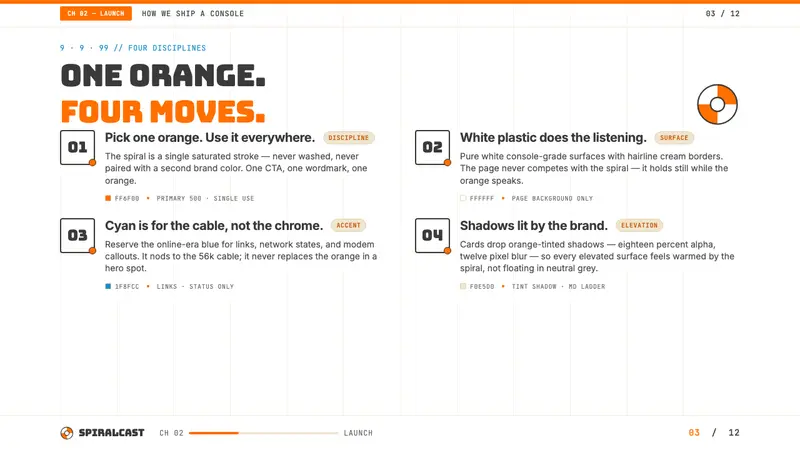
Task: Click the hex code text 'FF6F00'
Action: tap(127, 198)
